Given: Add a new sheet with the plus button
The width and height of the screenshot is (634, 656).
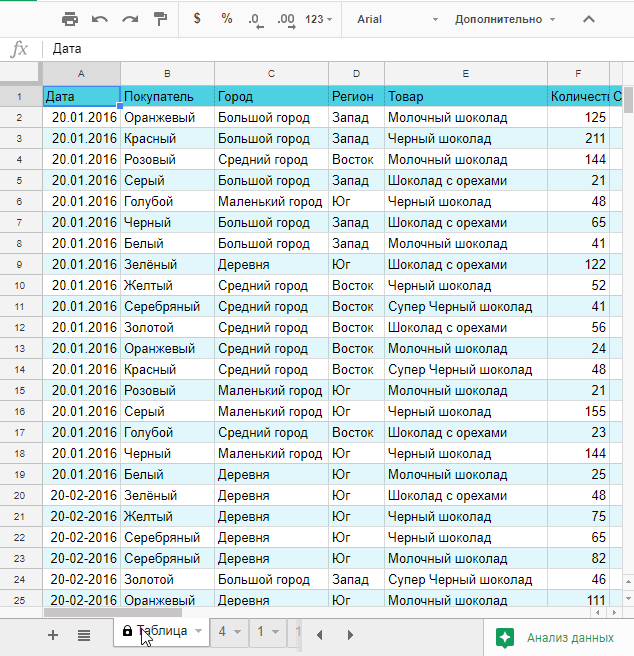Looking at the screenshot, I should [53, 634].
